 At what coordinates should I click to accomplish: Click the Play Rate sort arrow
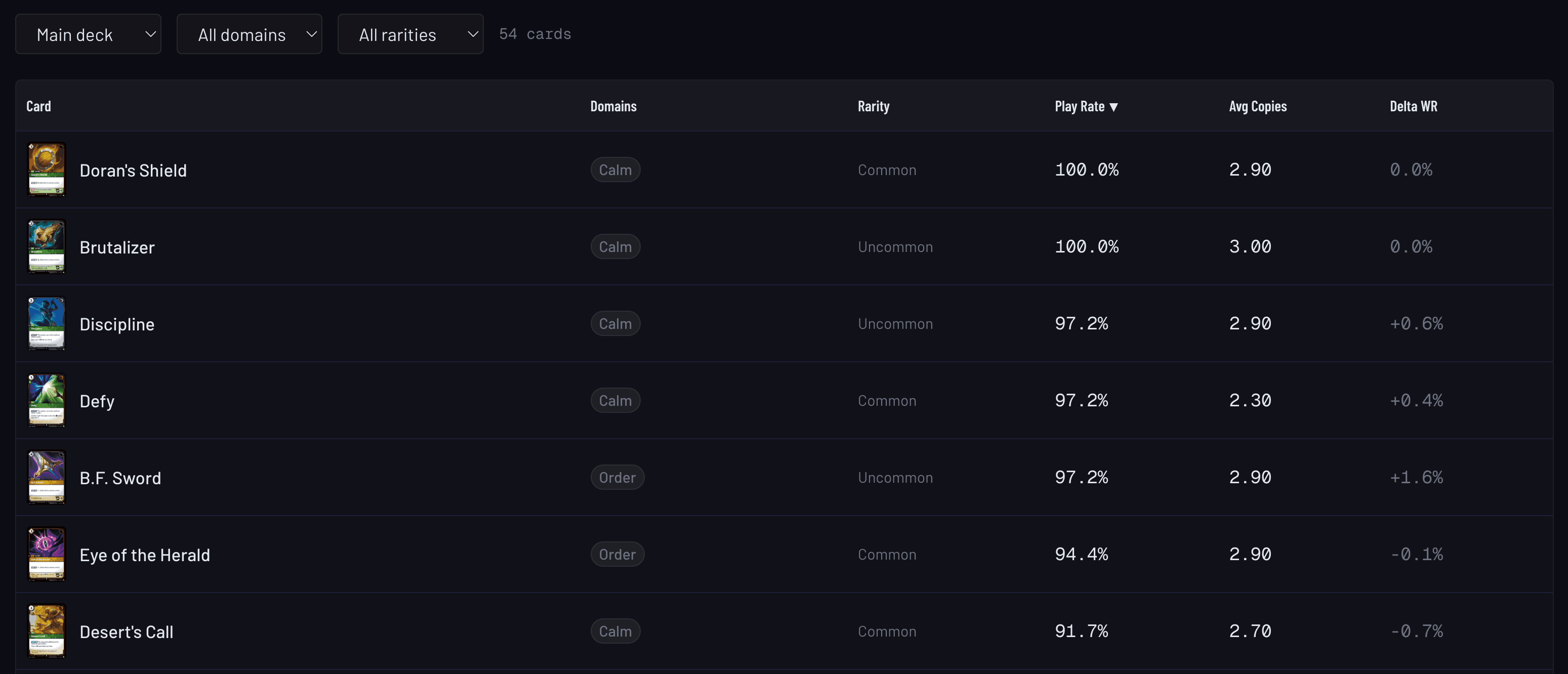click(x=1115, y=106)
